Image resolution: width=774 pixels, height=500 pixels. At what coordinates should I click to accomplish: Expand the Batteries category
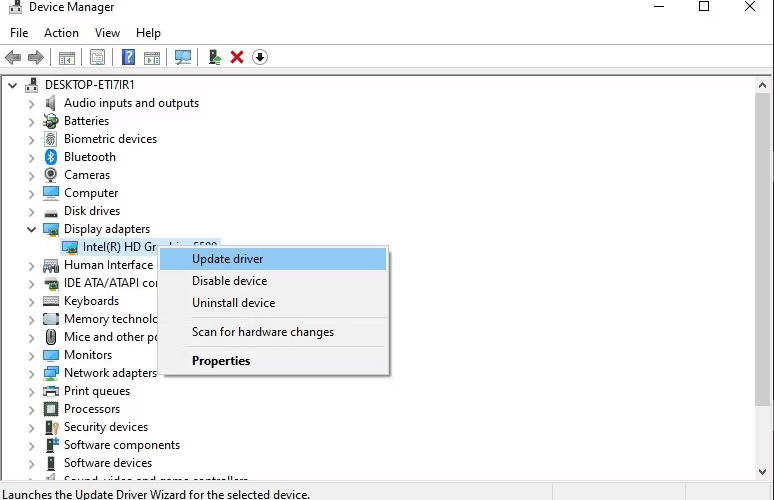pos(32,121)
